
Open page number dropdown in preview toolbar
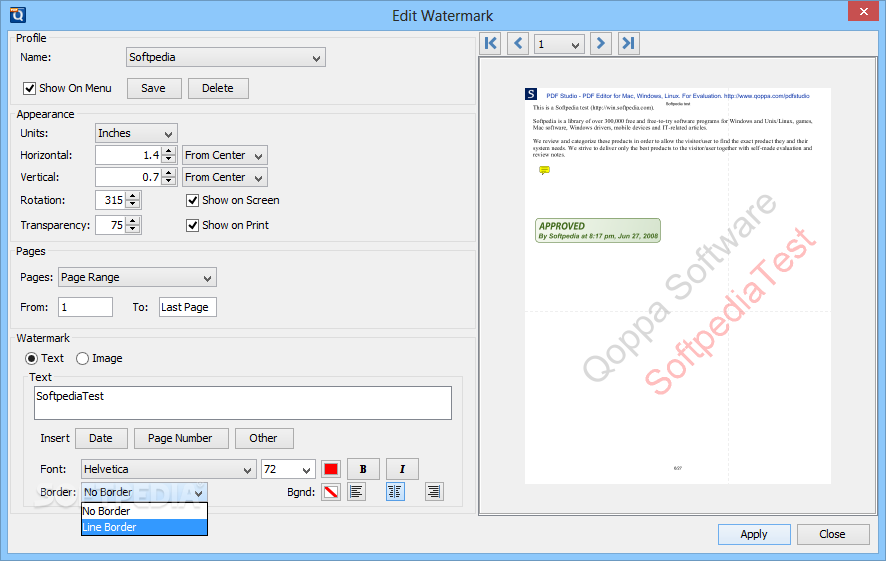[559, 44]
